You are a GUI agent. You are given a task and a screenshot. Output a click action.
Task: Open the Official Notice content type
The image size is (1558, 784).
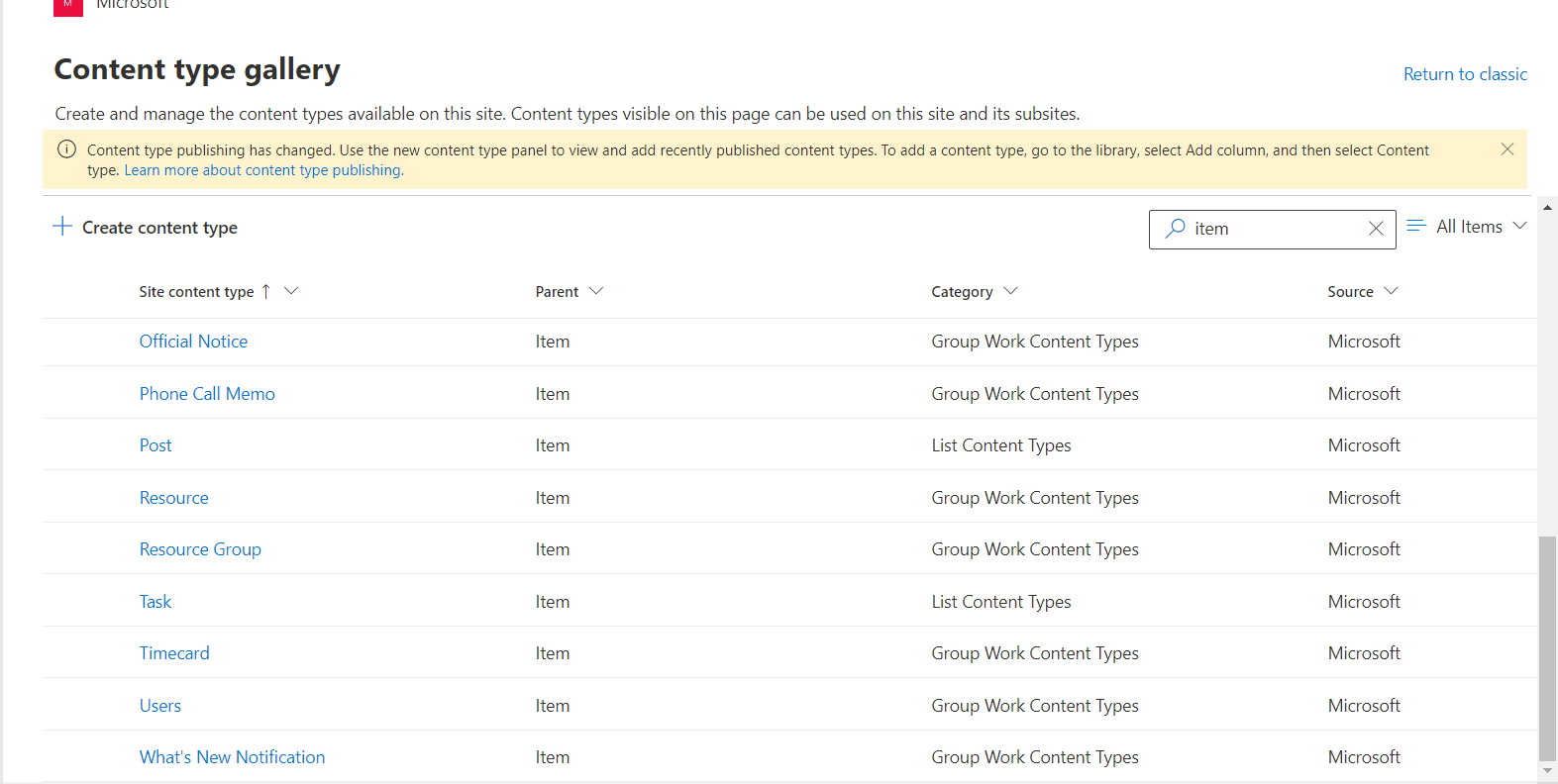pyautogui.click(x=193, y=342)
